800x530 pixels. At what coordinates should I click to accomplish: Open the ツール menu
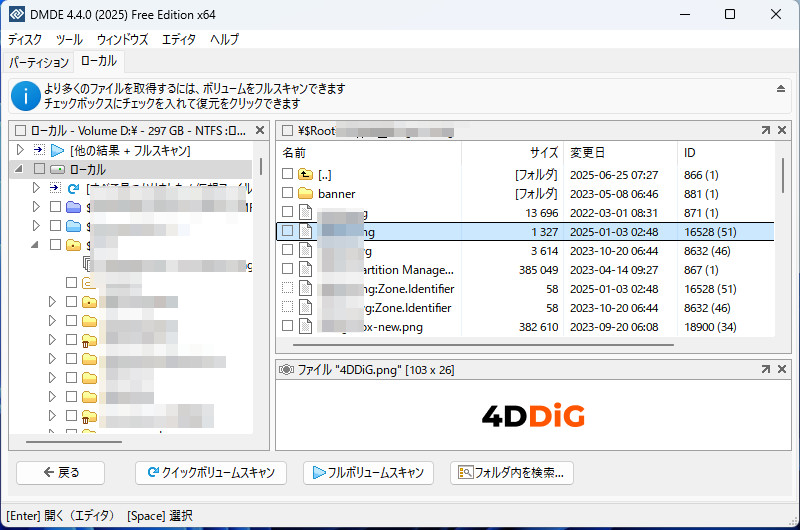[69, 39]
